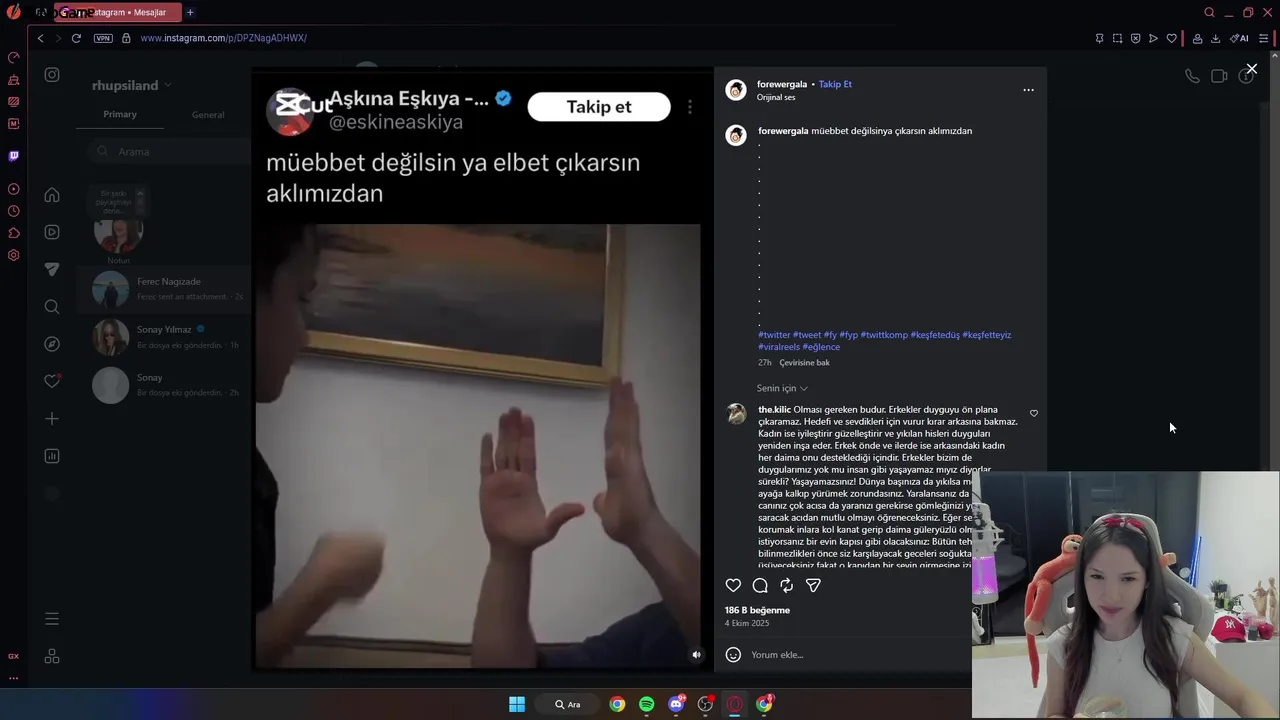Click the taskbar Ara search box
1280x720 pixels.
567,704
